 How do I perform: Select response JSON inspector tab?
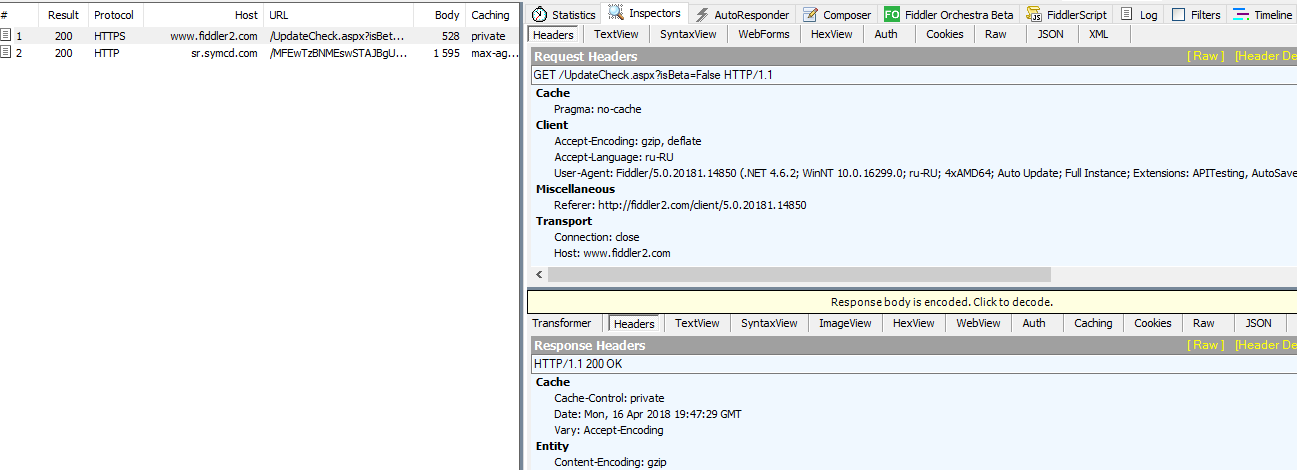[x=1259, y=323]
